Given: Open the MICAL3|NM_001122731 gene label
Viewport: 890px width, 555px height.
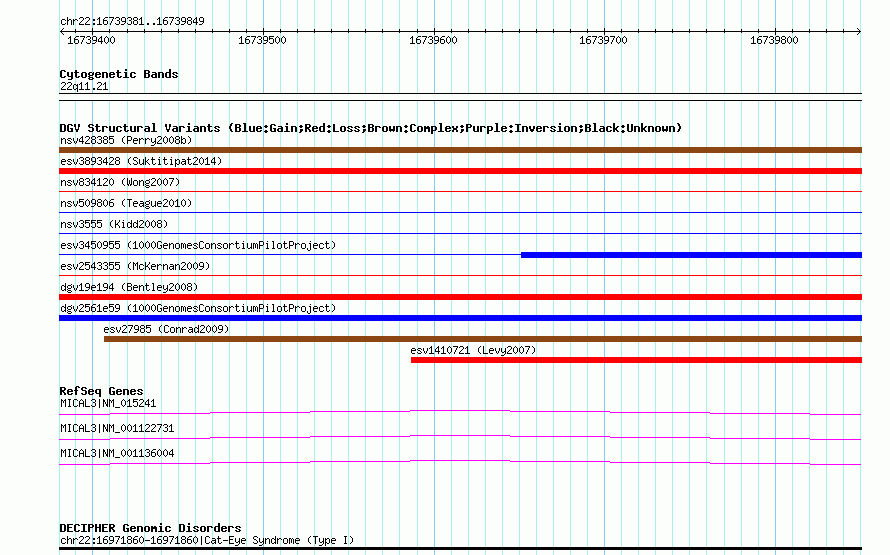Looking at the screenshot, I should (117, 428).
